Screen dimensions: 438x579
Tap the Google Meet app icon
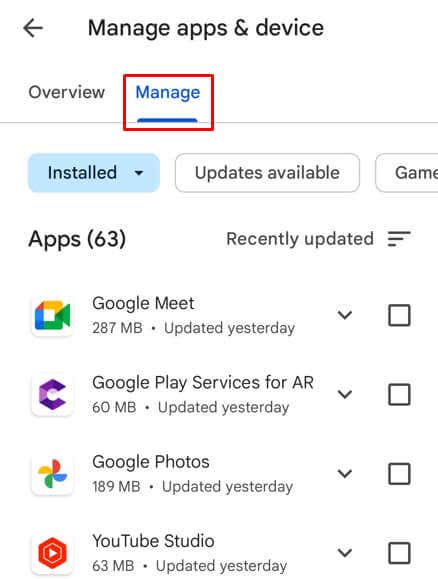52,316
